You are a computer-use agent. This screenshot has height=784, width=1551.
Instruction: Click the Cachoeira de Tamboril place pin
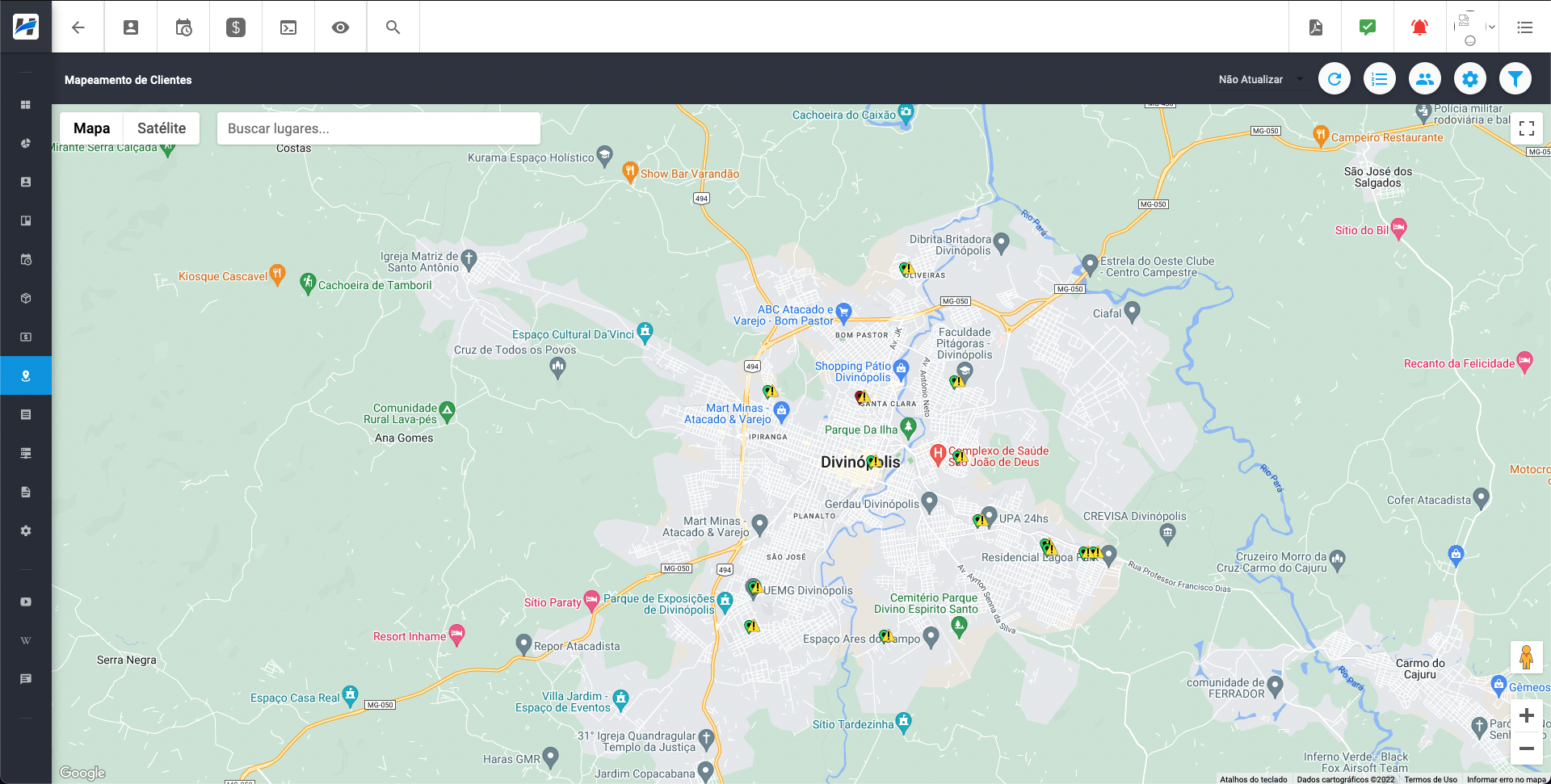tap(308, 283)
